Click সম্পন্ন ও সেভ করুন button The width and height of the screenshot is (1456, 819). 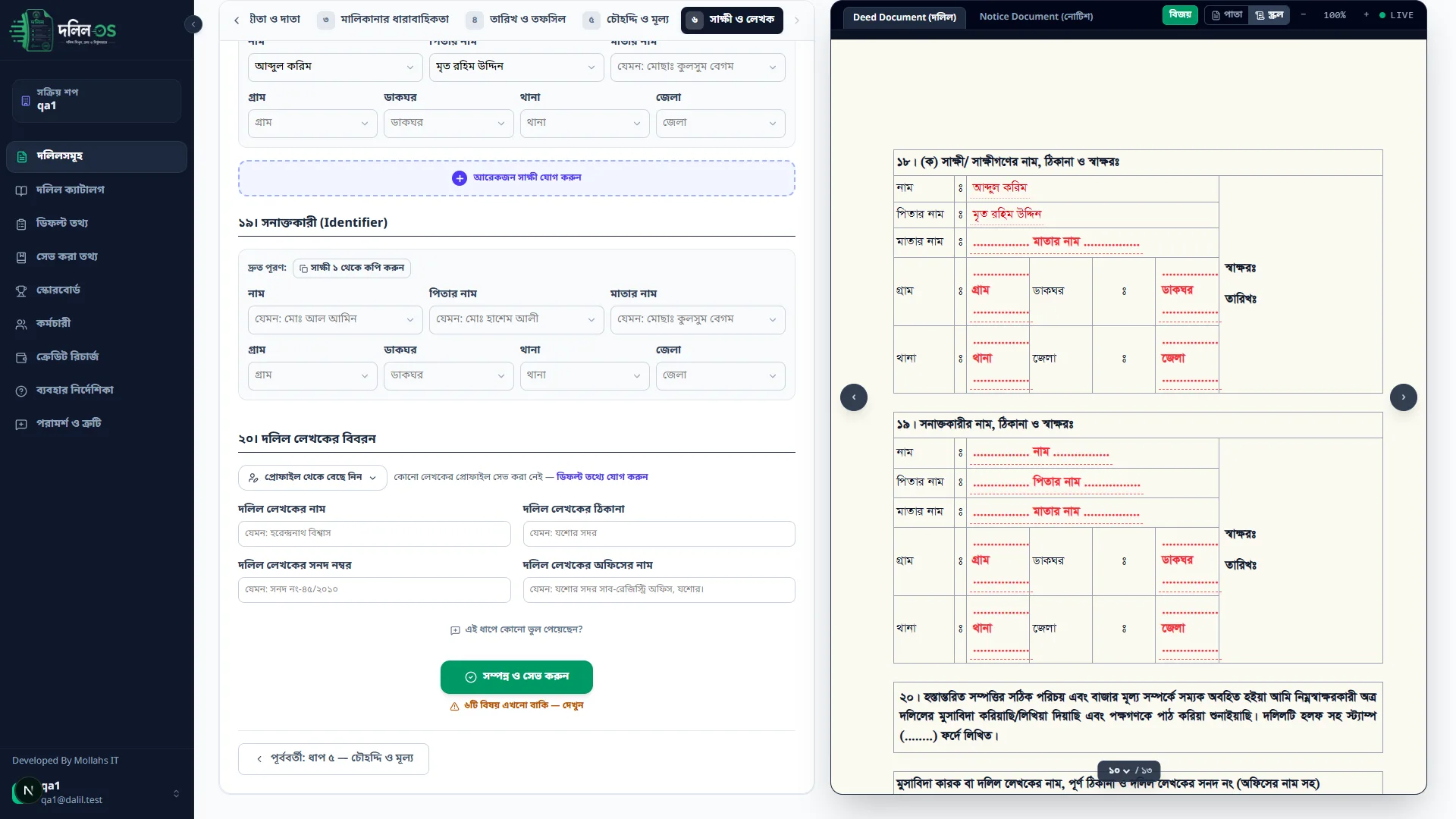(516, 677)
